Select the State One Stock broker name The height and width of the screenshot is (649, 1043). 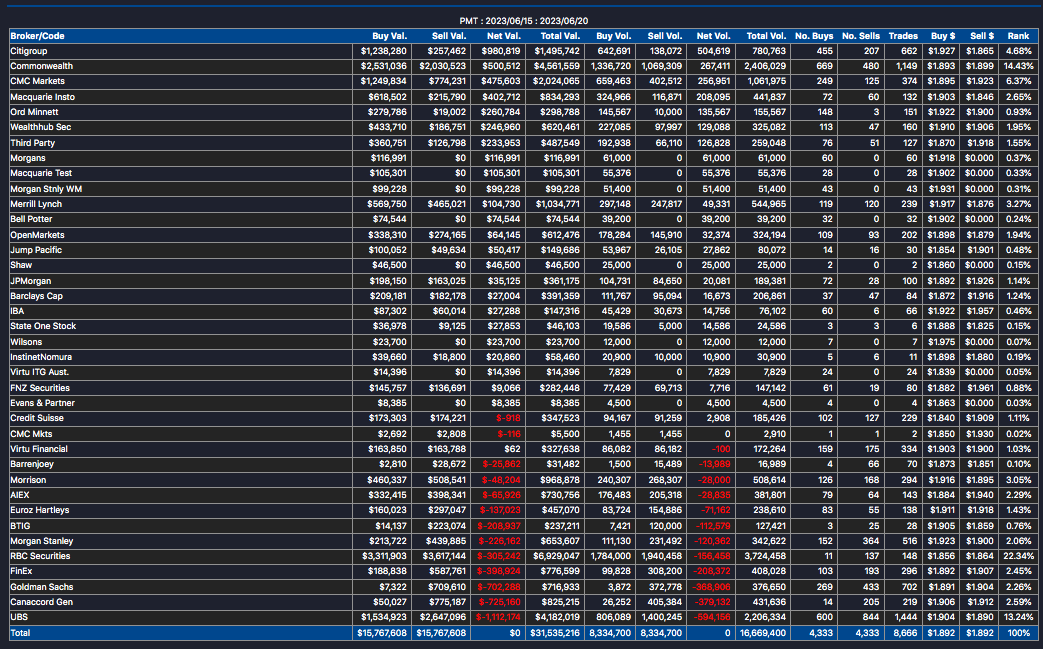[x=43, y=326]
